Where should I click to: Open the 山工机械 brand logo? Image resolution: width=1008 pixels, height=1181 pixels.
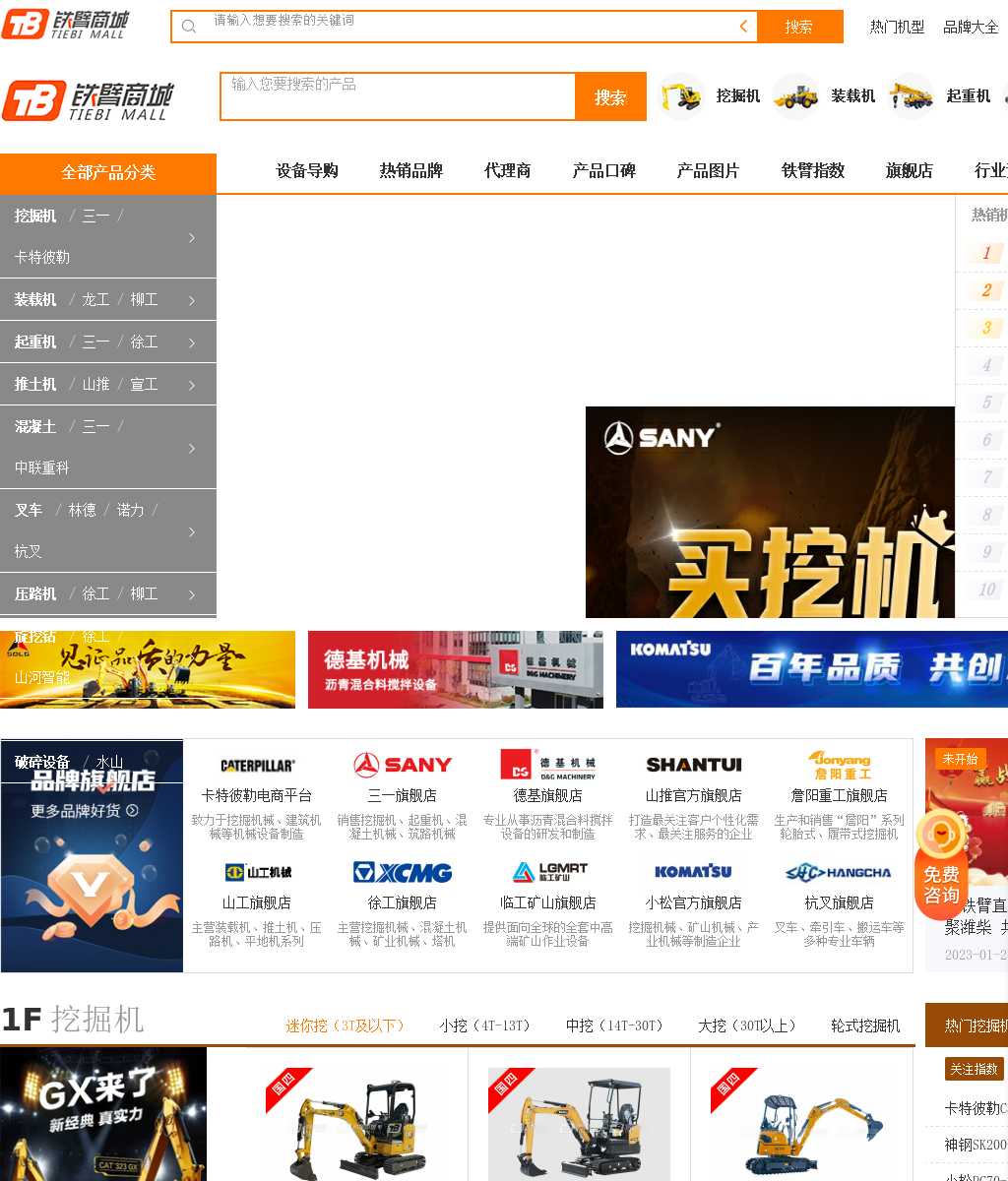pyautogui.click(x=257, y=872)
